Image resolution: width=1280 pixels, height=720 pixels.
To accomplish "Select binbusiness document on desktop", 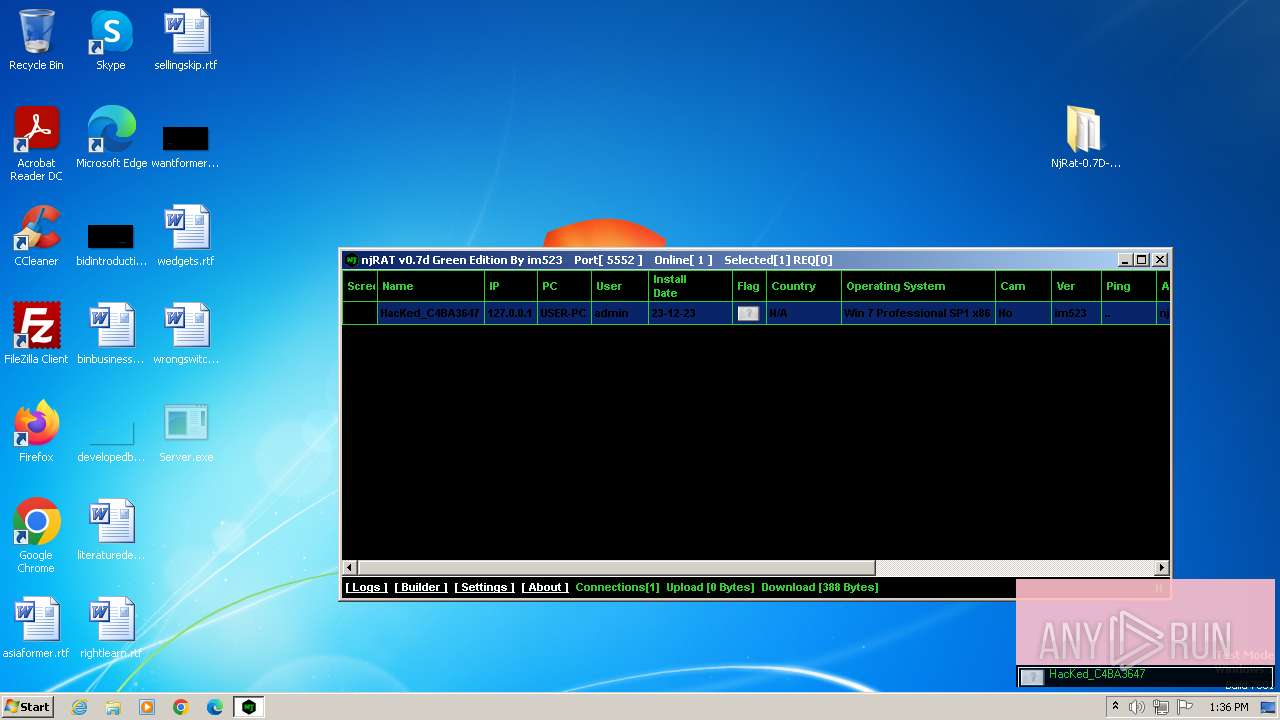I will 111,334.
